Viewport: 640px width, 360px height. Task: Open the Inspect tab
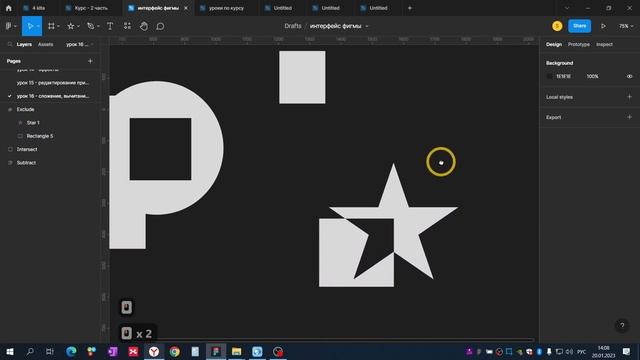[604, 44]
